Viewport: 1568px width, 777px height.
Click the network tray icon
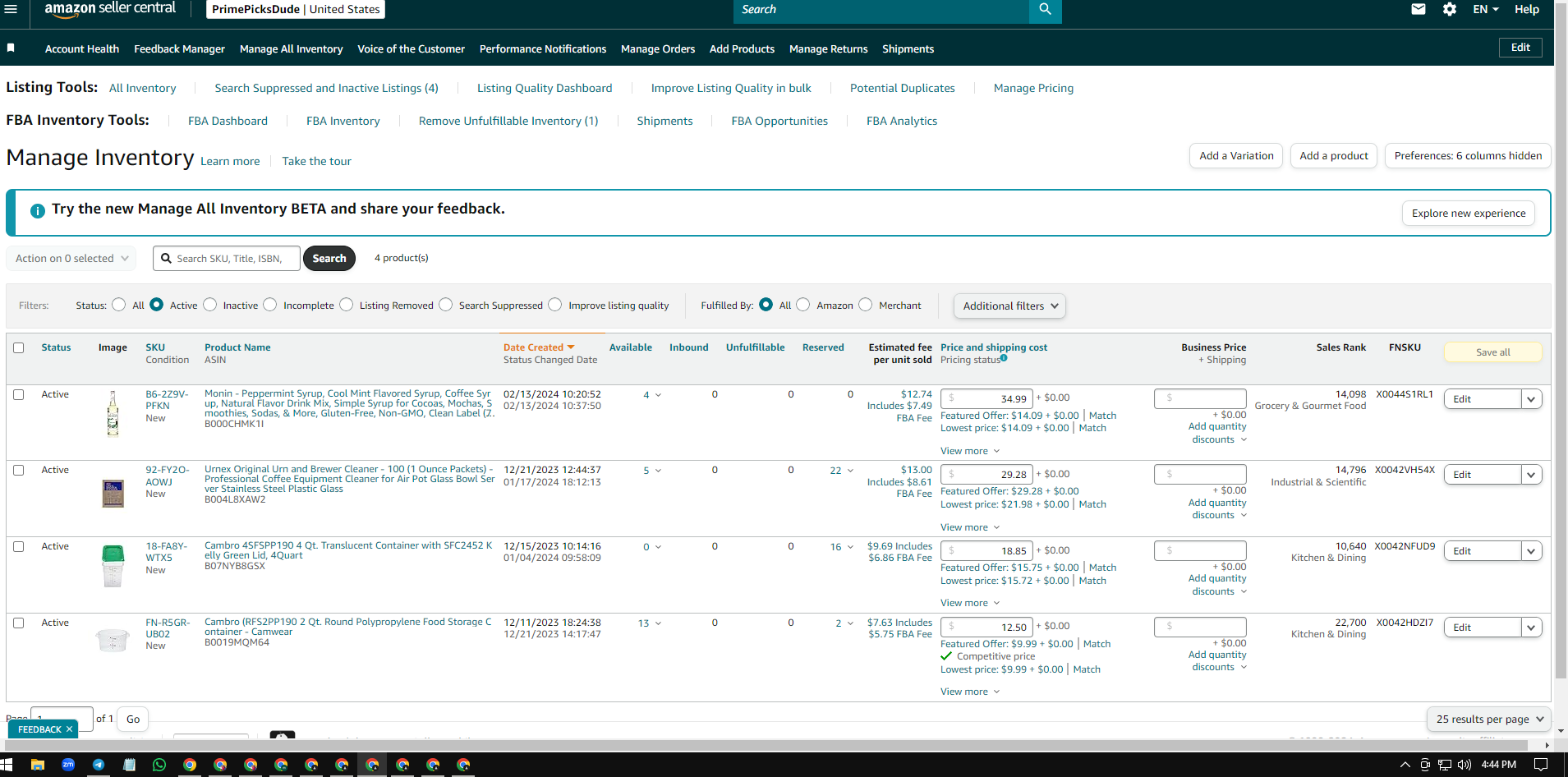coord(1444,765)
